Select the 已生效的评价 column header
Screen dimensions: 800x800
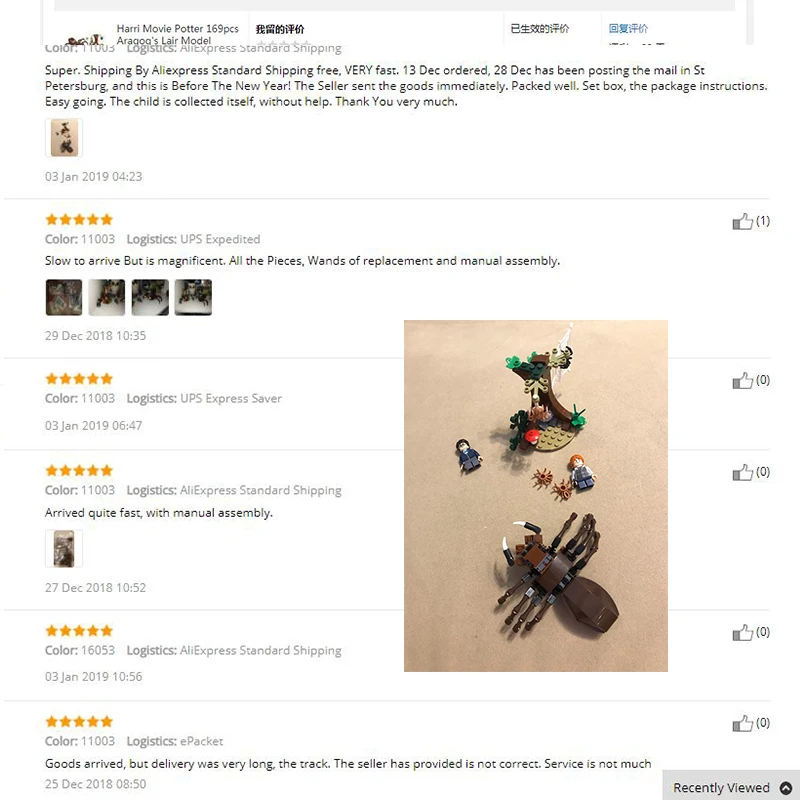tap(539, 29)
